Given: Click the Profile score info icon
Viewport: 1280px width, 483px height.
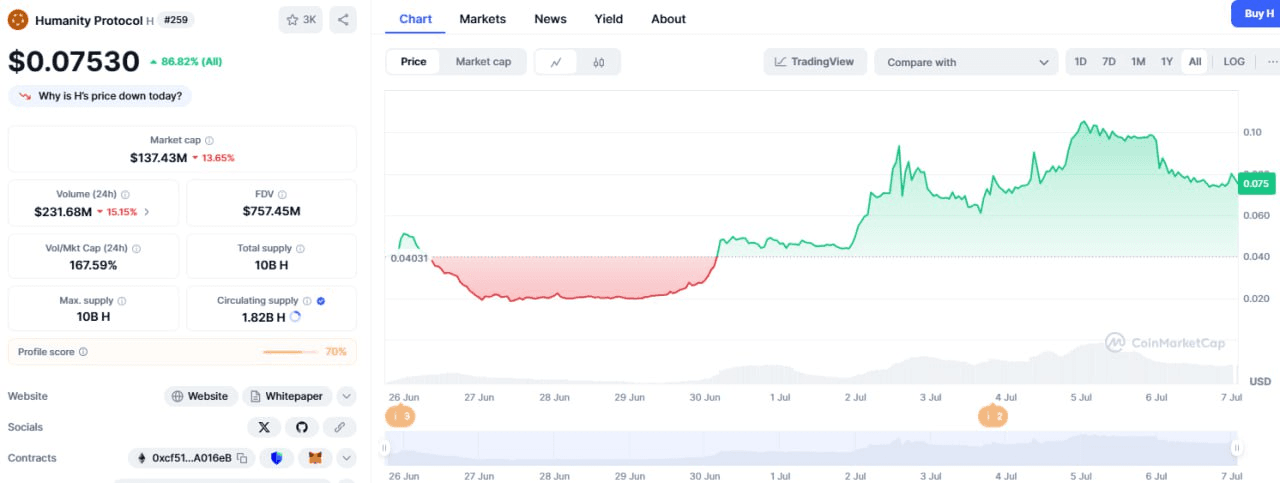Looking at the screenshot, I should (x=83, y=352).
